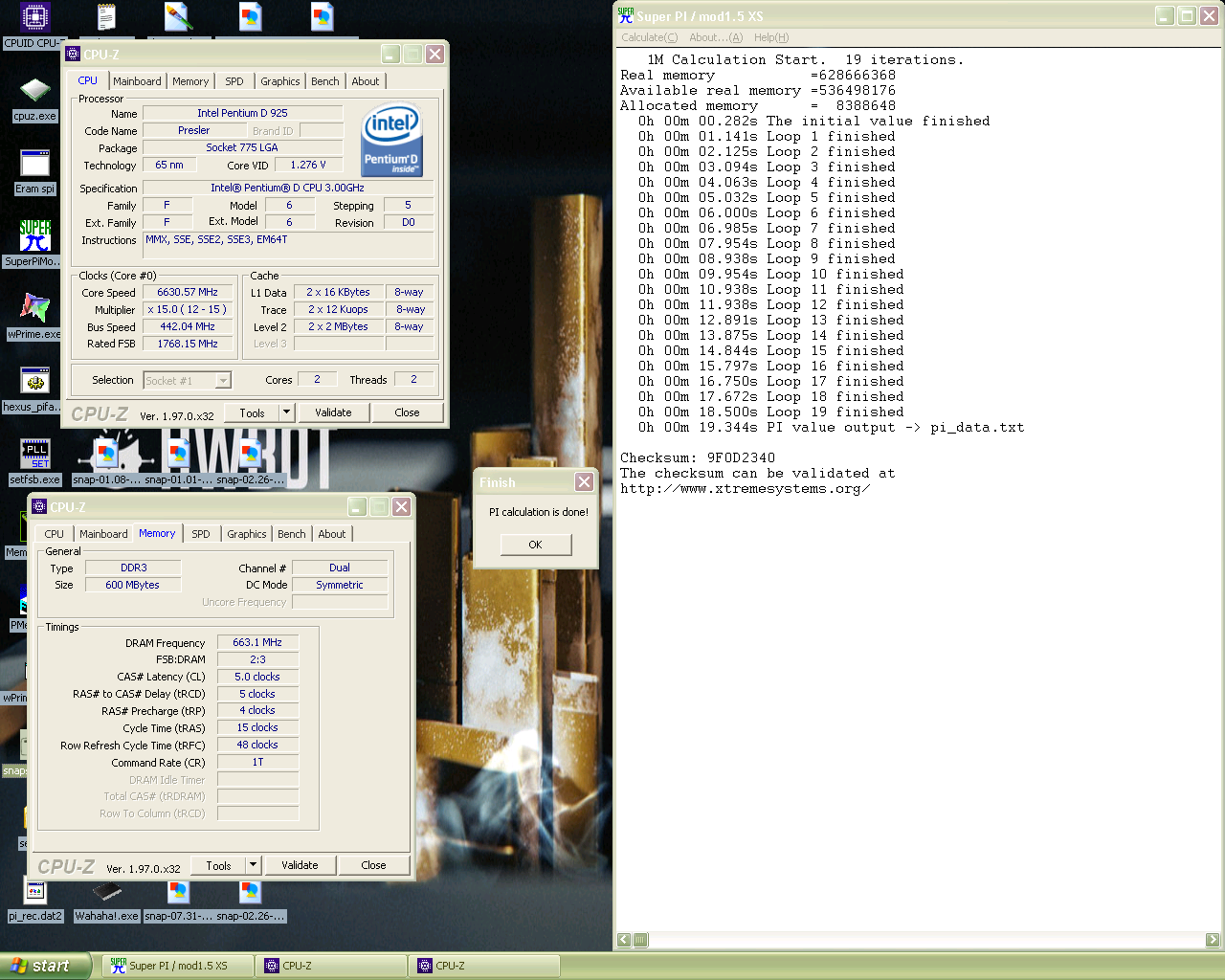Open the Windows Start menu
The image size is (1225, 980).
point(46,966)
